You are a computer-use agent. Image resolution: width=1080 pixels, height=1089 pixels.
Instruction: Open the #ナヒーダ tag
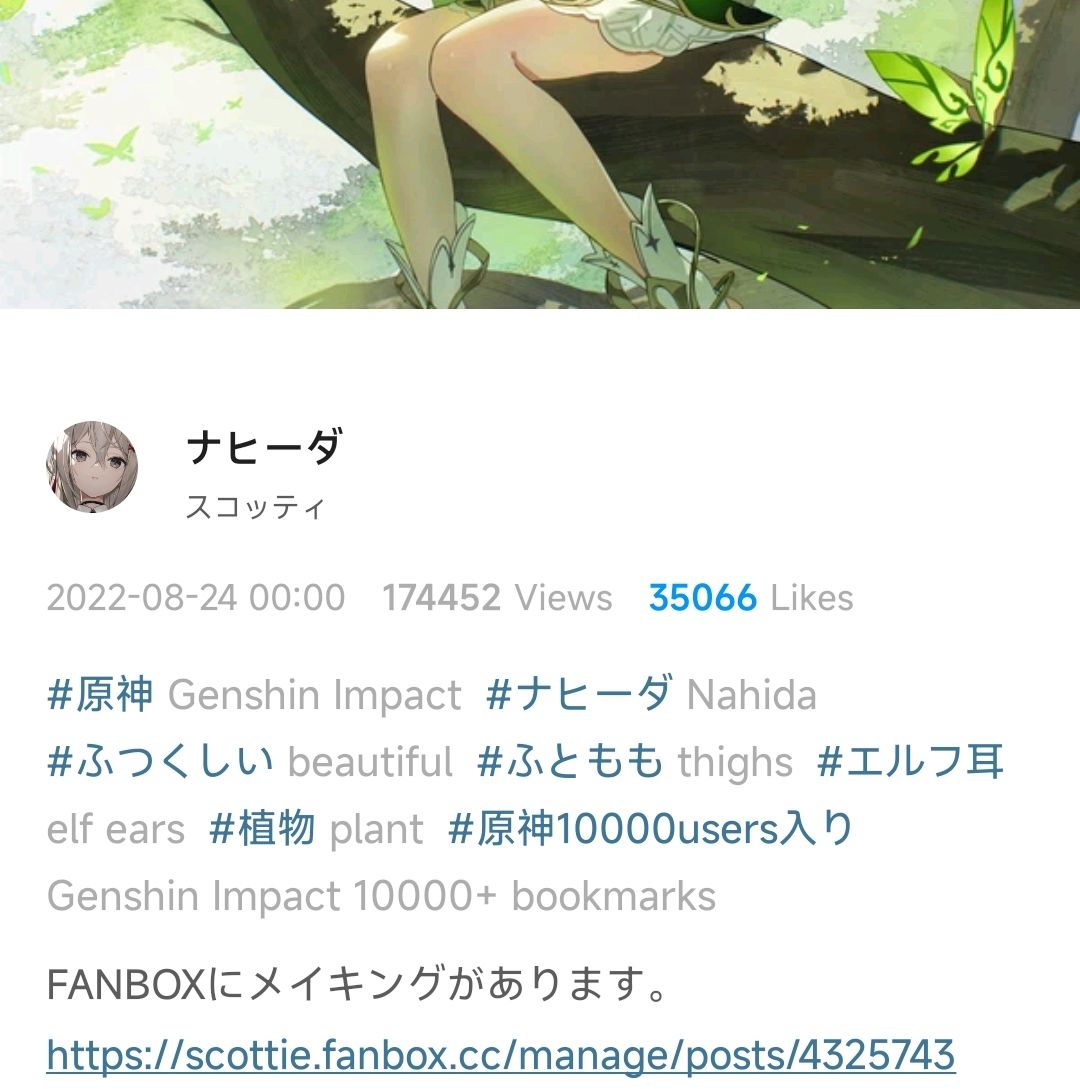tap(579, 694)
